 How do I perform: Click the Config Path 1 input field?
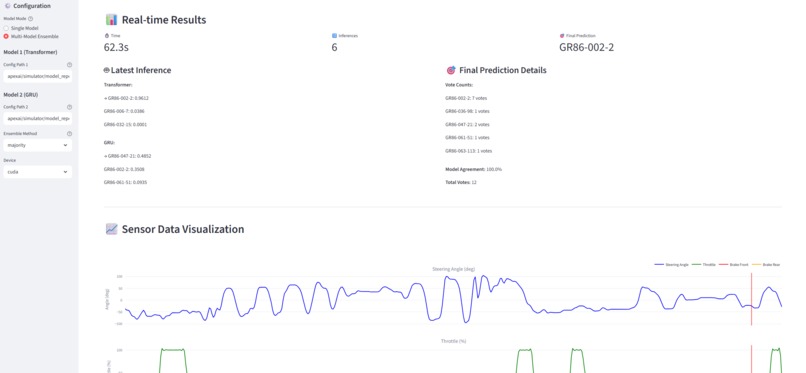tap(37, 77)
